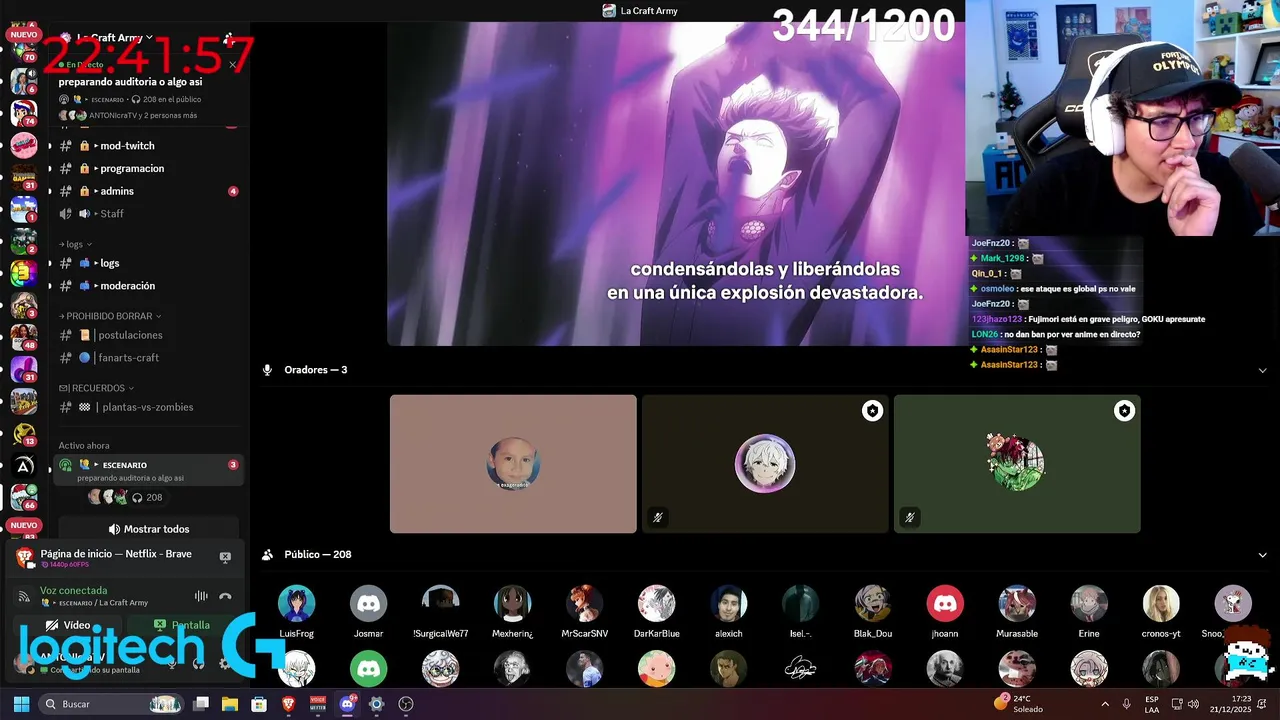Select the white-haired speaker tile
1280x720 pixels.
click(765, 464)
